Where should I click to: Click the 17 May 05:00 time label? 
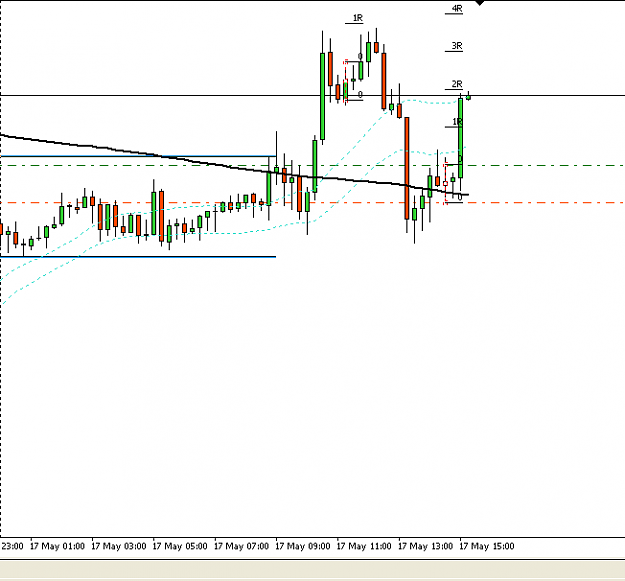180,546
